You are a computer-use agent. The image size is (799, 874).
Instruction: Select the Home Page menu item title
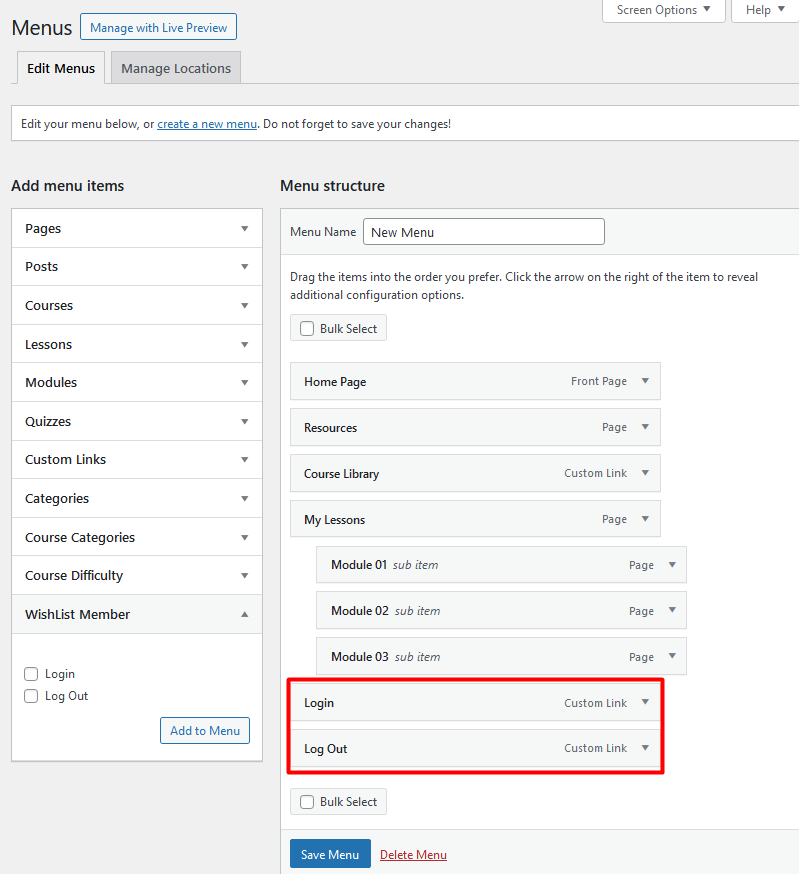[335, 382]
